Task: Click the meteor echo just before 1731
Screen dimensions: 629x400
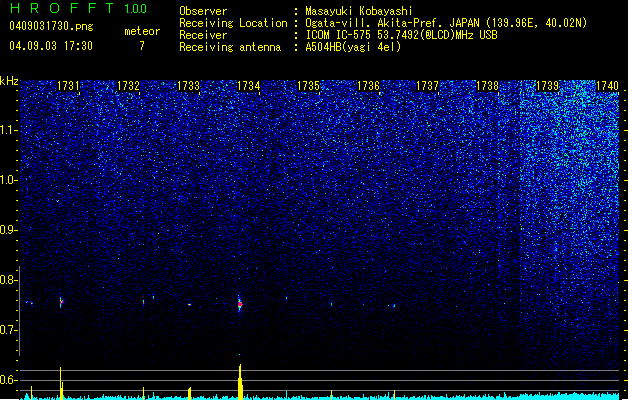Action: click(x=61, y=302)
